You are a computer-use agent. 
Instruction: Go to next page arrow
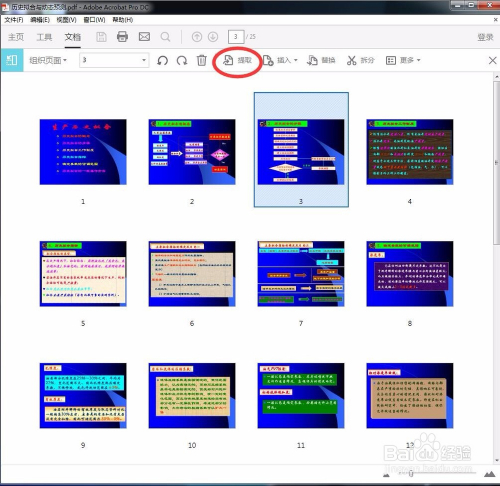click(213, 37)
